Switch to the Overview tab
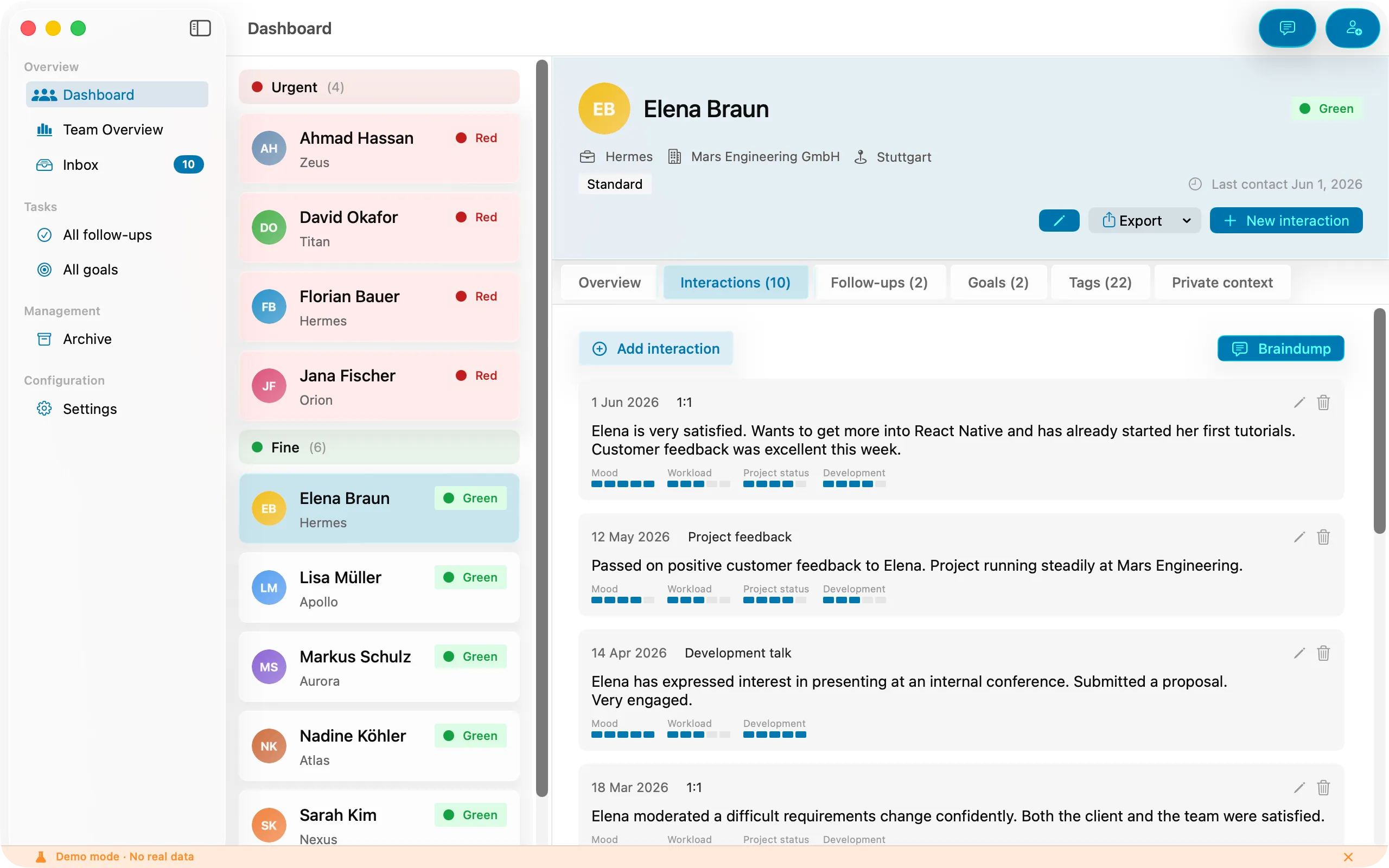 pos(609,283)
